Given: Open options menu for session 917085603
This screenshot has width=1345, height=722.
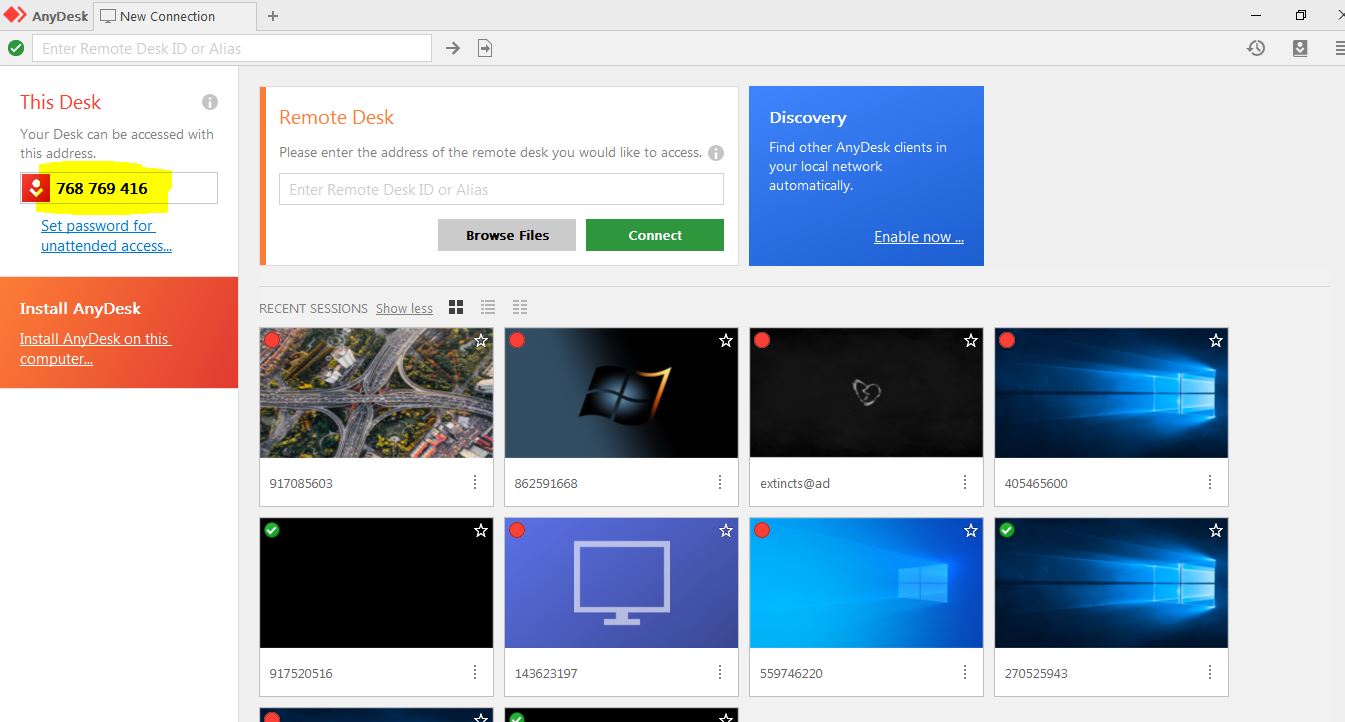Looking at the screenshot, I should 475,482.
